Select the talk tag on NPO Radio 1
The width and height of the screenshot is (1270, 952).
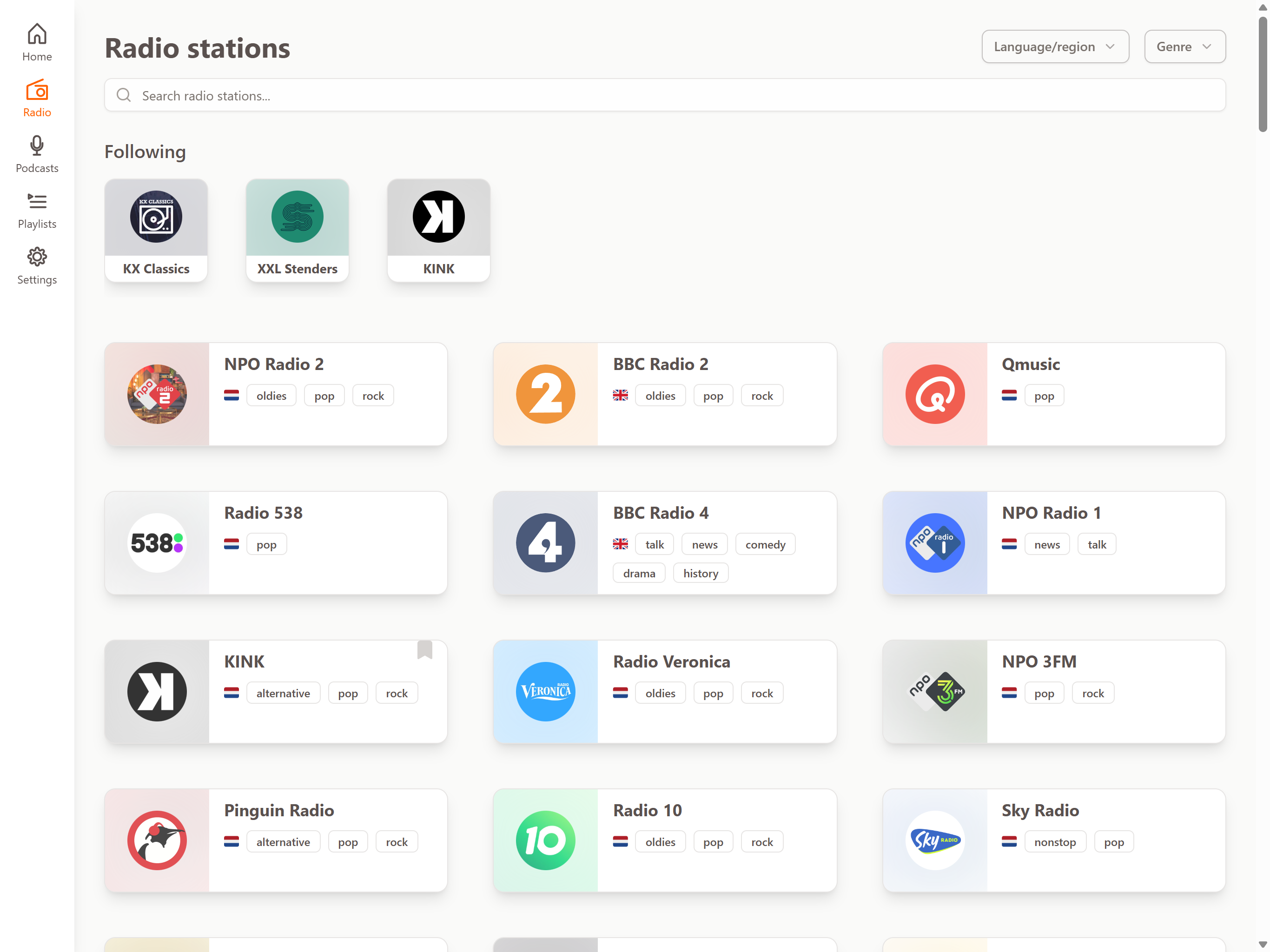tap(1097, 544)
